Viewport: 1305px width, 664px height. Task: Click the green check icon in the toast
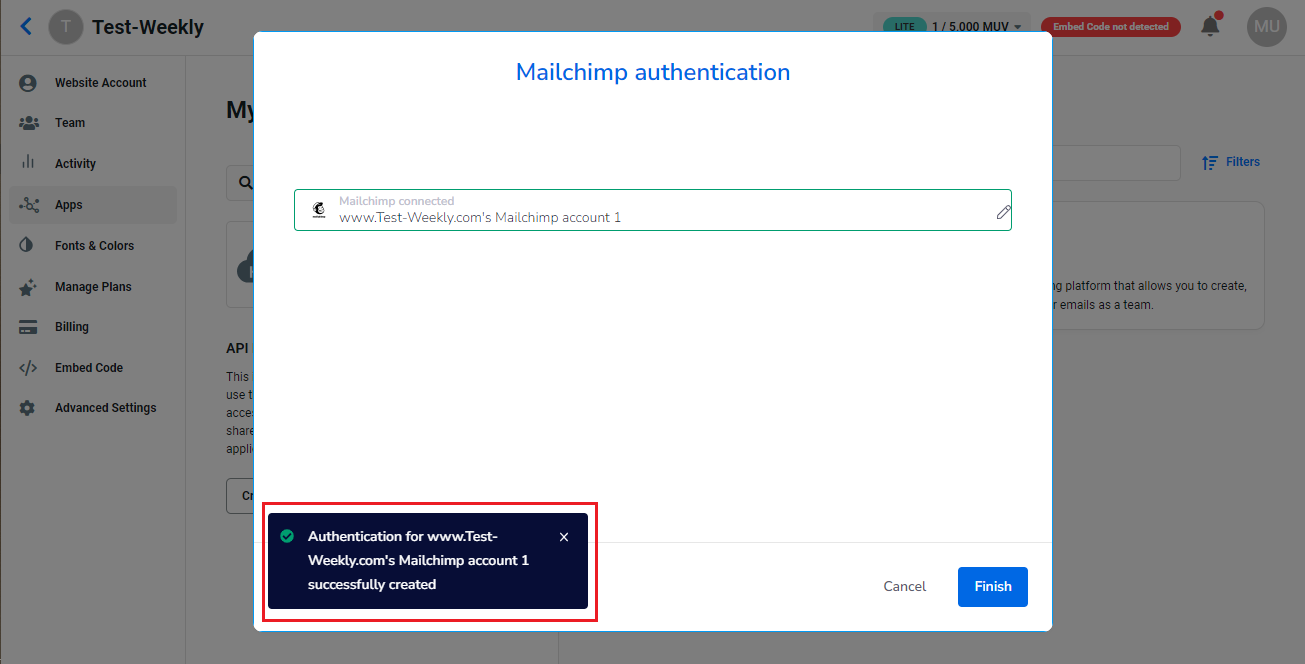tap(287, 537)
